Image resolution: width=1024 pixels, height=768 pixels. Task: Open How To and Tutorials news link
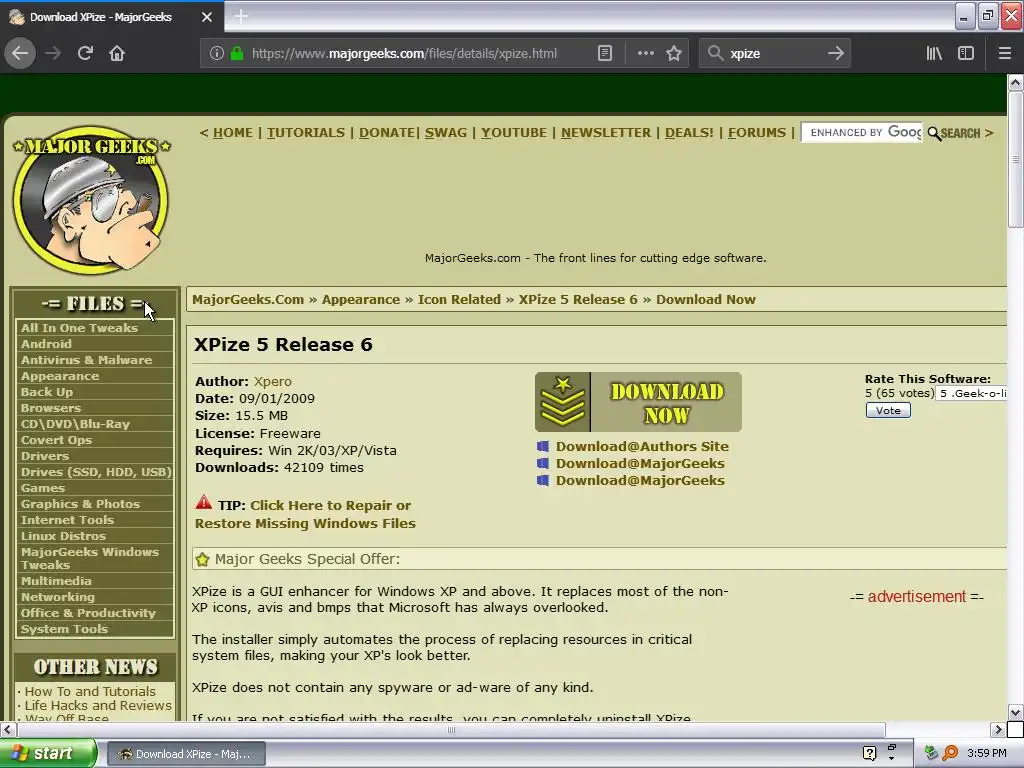[x=90, y=691]
